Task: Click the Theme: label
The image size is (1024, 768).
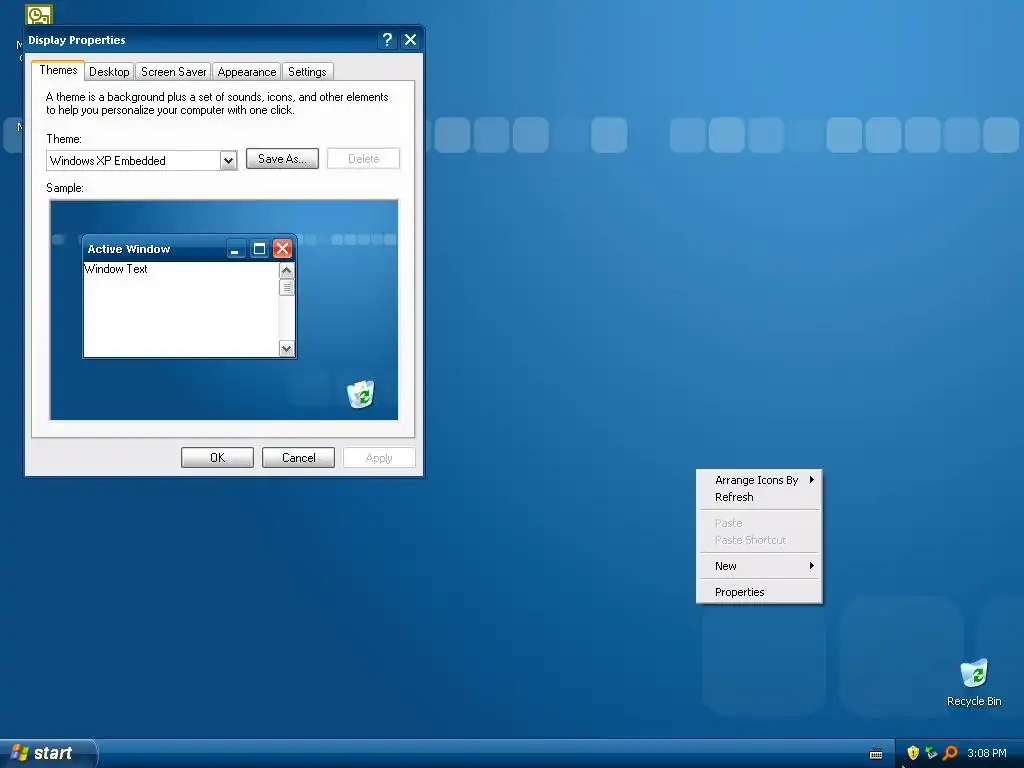Action: click(x=64, y=139)
